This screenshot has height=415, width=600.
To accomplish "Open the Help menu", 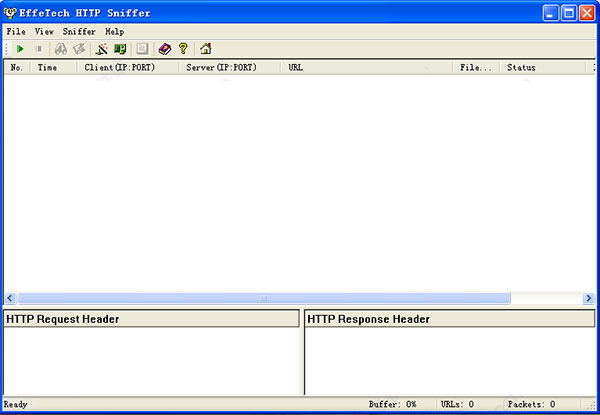I will pos(114,31).
